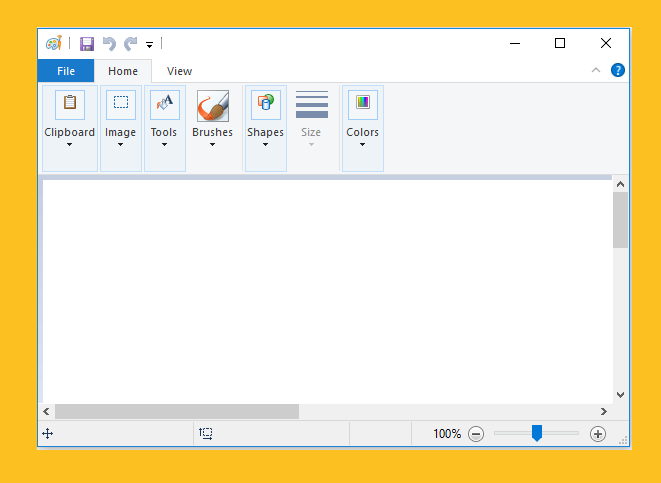Image resolution: width=661 pixels, height=483 pixels.
Task: Click the Colors label
Action: (363, 132)
